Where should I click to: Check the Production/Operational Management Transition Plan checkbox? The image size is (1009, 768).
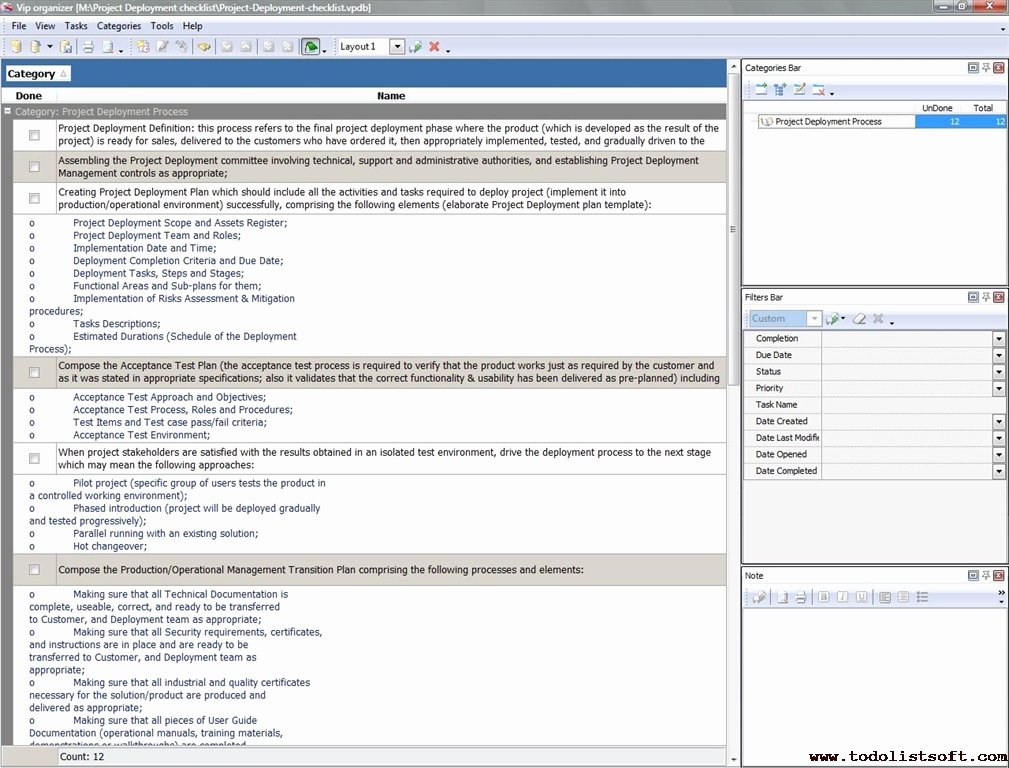(x=34, y=570)
